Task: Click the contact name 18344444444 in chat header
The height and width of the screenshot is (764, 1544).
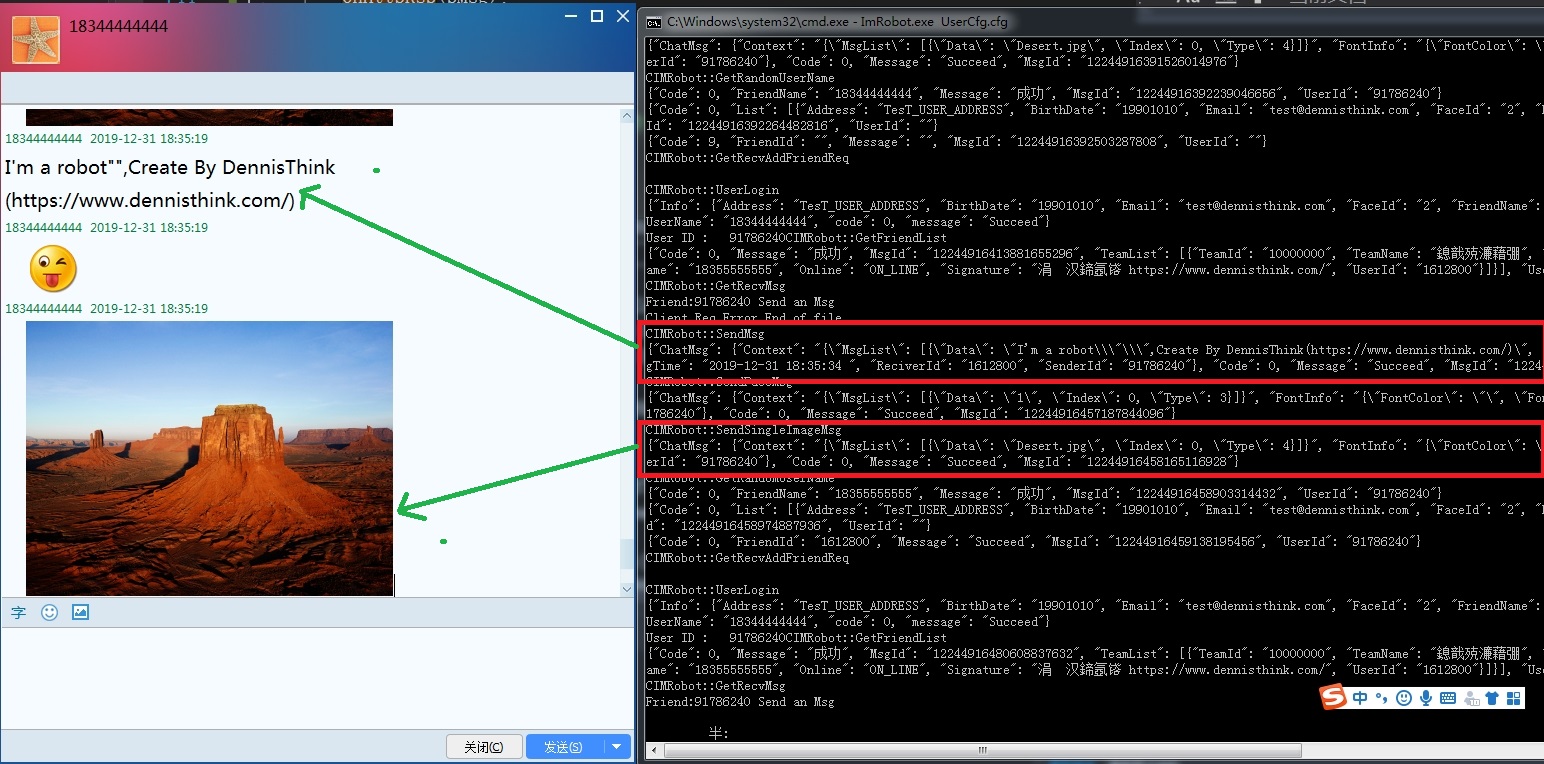Action: point(118,26)
